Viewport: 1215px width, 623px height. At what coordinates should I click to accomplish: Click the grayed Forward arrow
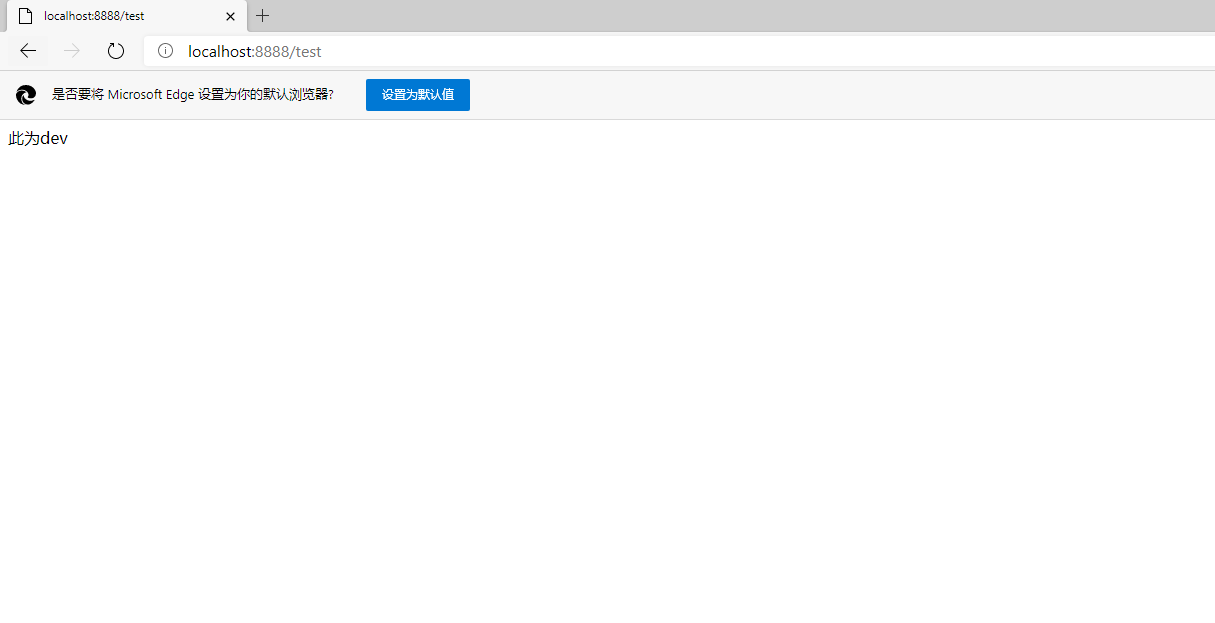72,51
